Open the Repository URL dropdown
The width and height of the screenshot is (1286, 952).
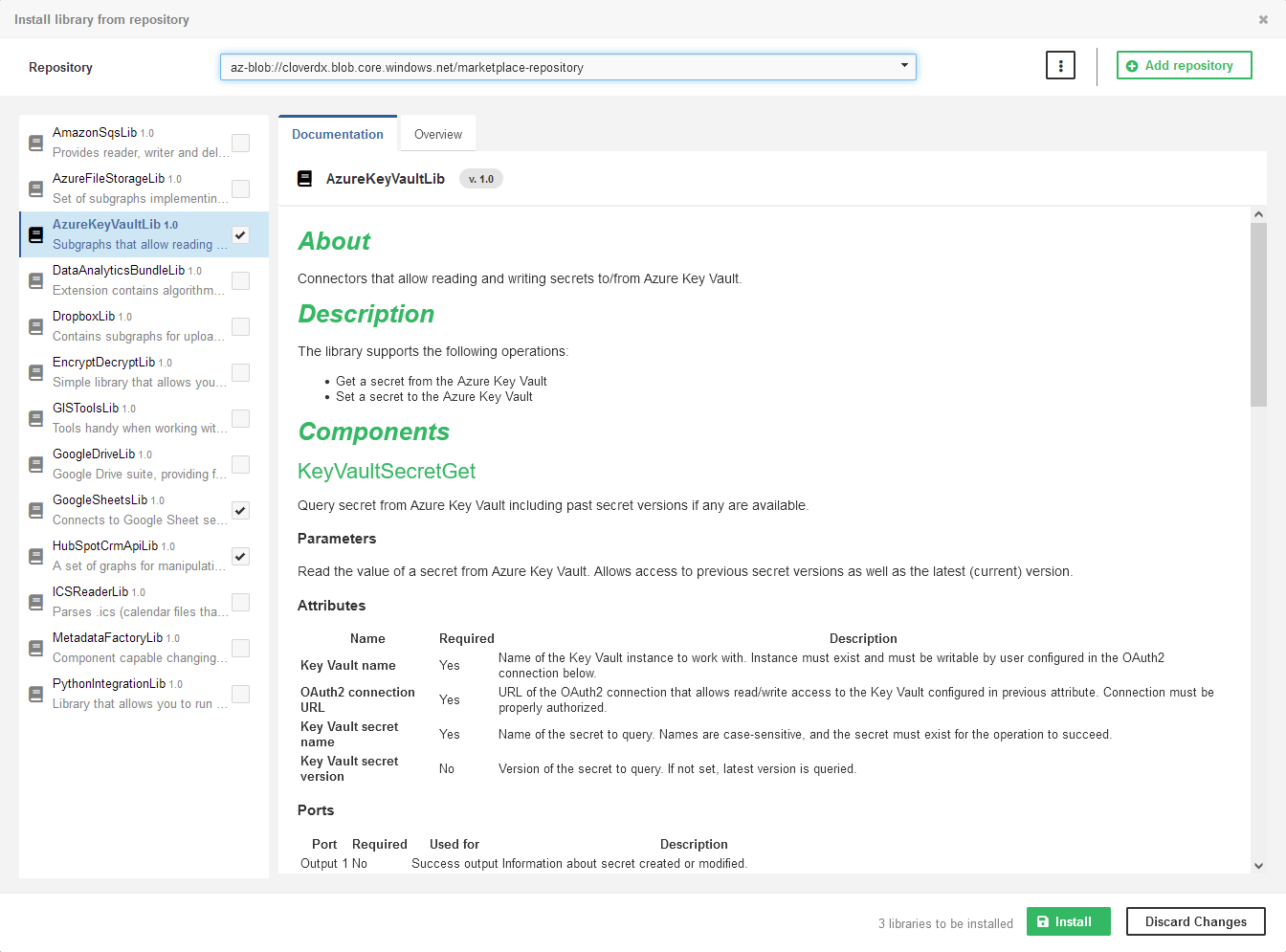(x=568, y=67)
